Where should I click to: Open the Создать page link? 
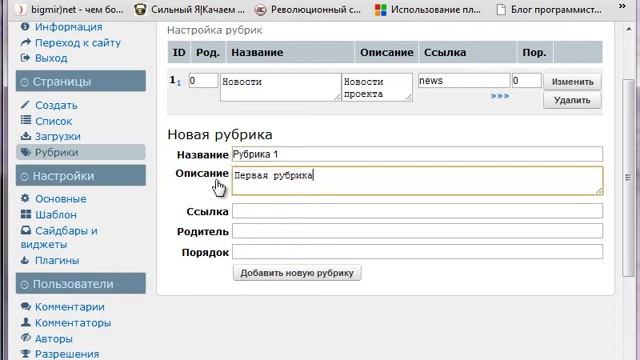pos(56,105)
